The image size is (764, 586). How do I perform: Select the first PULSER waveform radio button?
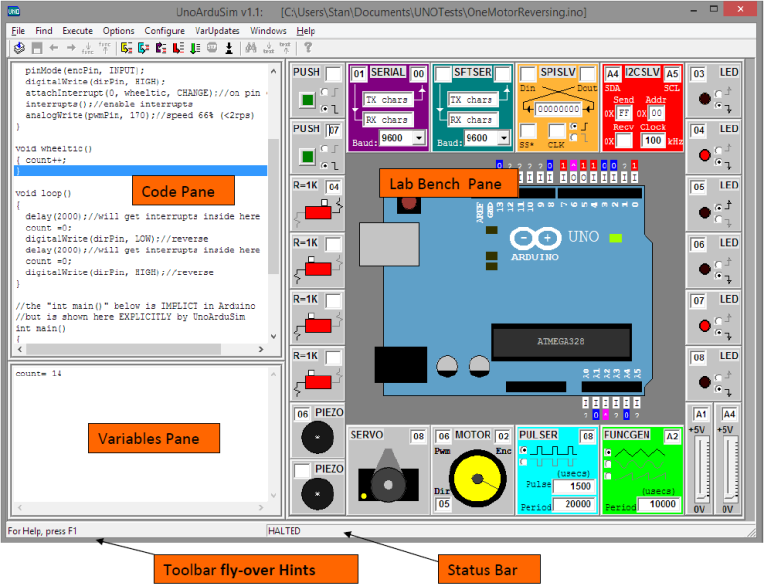[524, 450]
